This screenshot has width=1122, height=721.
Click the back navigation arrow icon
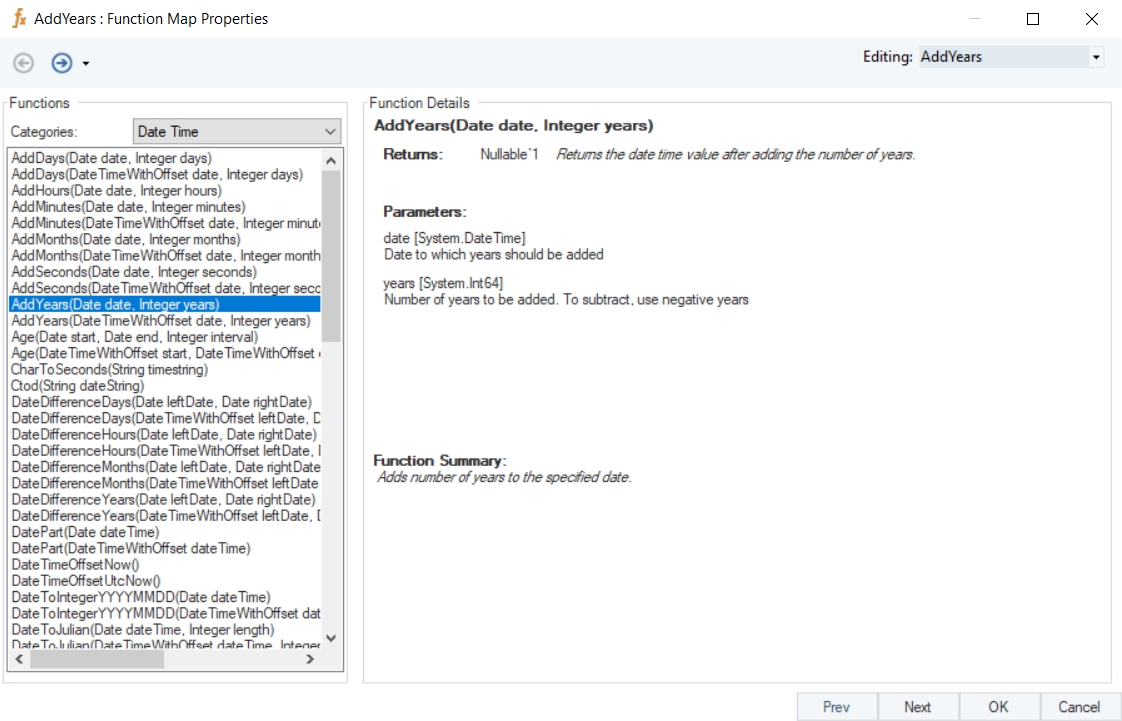tap(23, 63)
